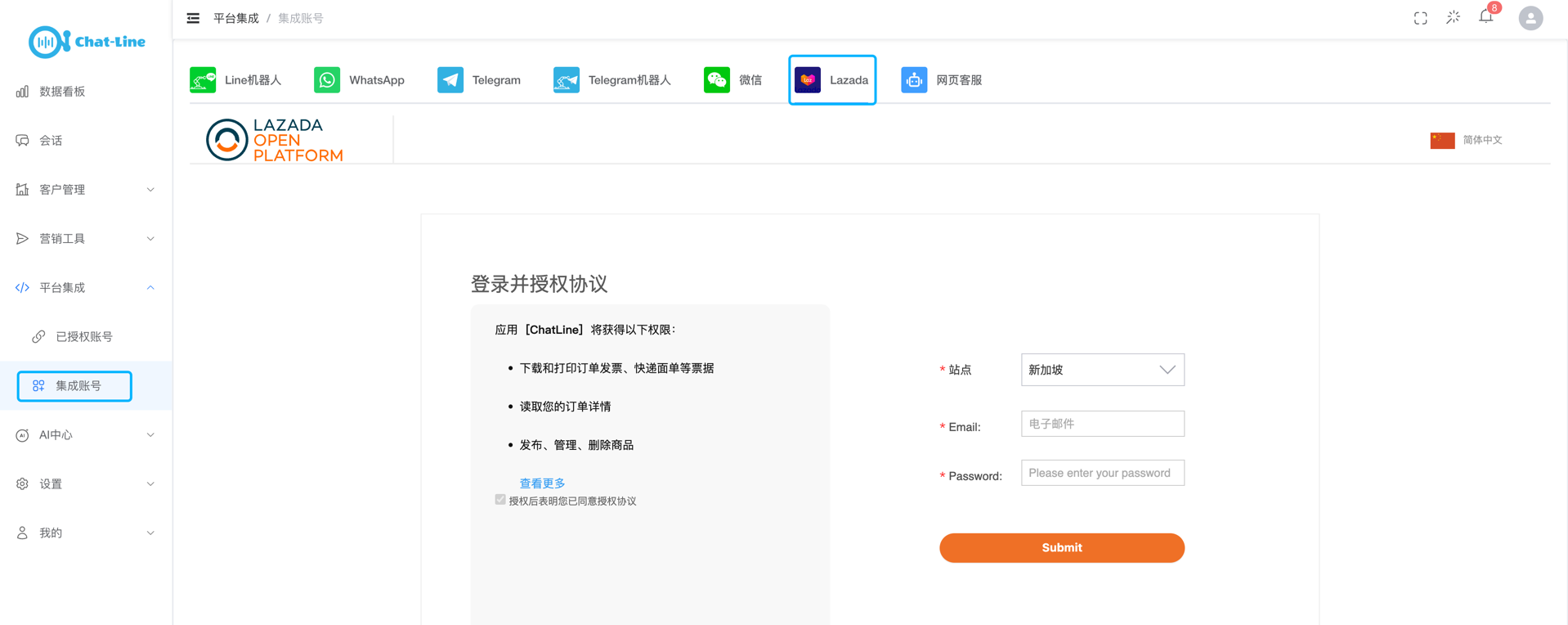
Task: Click the Lazada Open Platform logo
Action: [275, 140]
